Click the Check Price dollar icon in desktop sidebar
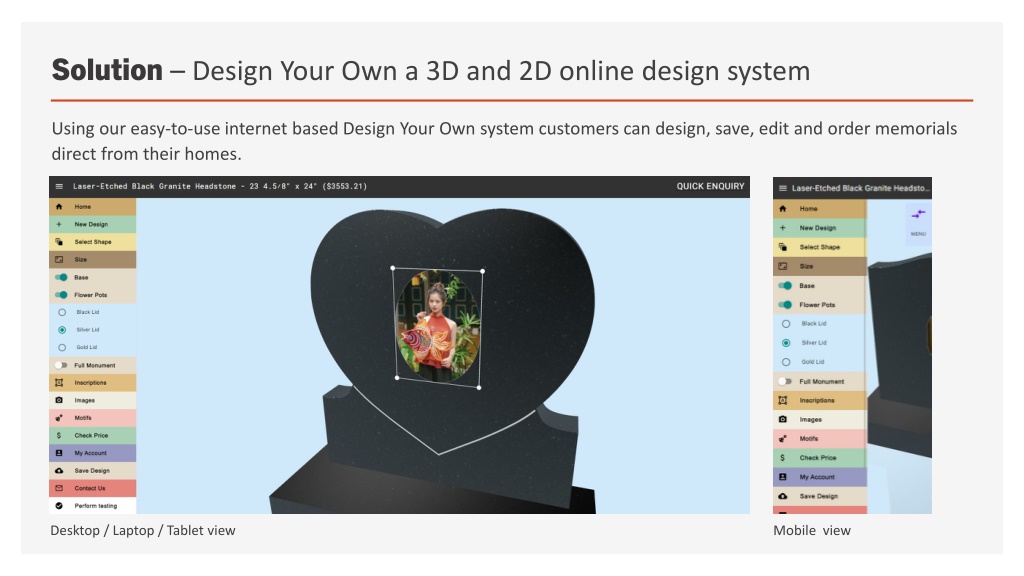The width and height of the screenshot is (1024, 576). click(59, 436)
